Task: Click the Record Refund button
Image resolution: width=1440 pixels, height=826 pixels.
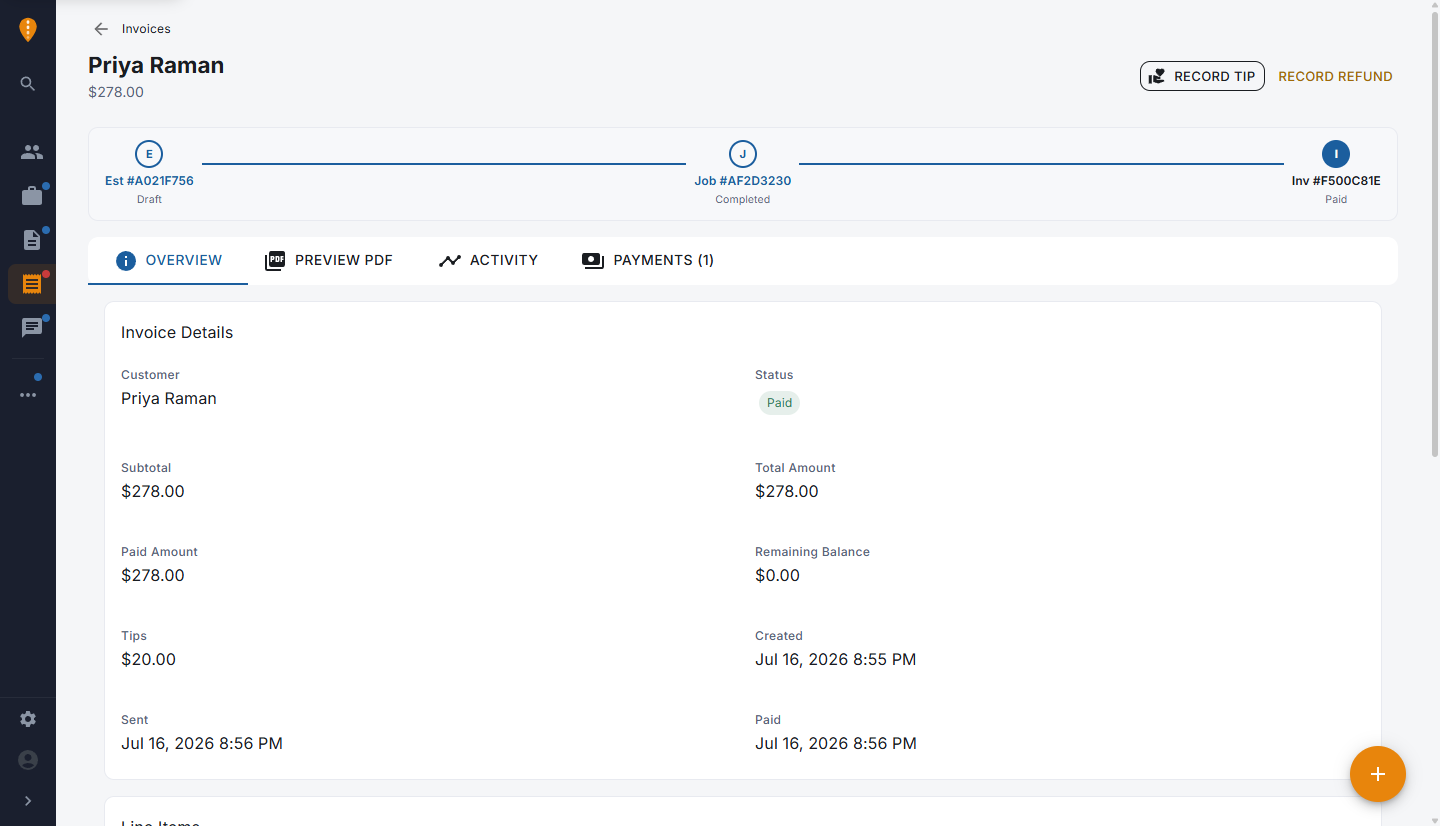Action: point(1335,76)
